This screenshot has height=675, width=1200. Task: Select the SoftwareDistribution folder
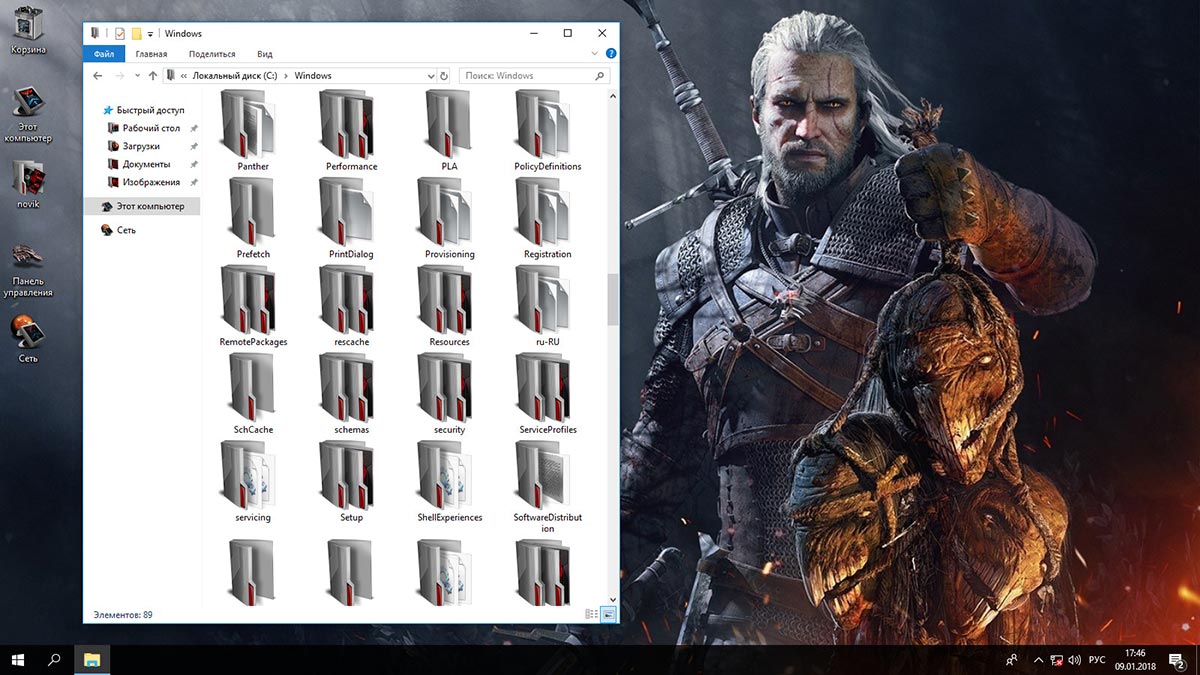pos(547,487)
